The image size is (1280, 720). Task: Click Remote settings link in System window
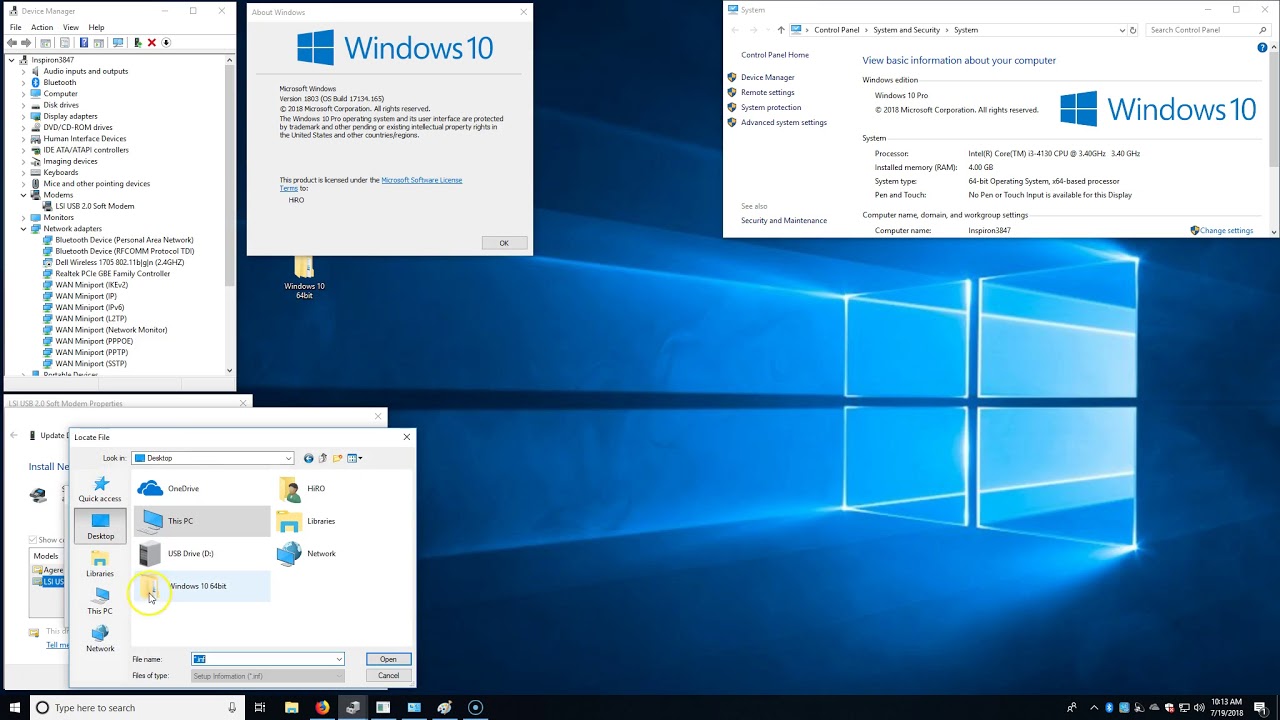[x=768, y=92]
